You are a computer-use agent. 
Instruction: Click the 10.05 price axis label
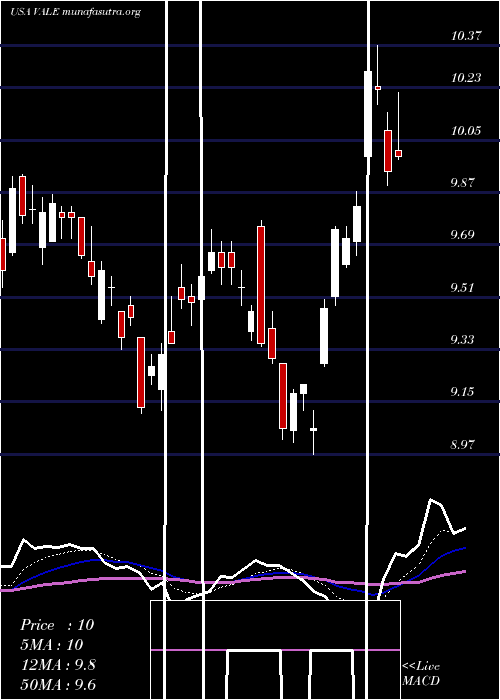[466, 131]
